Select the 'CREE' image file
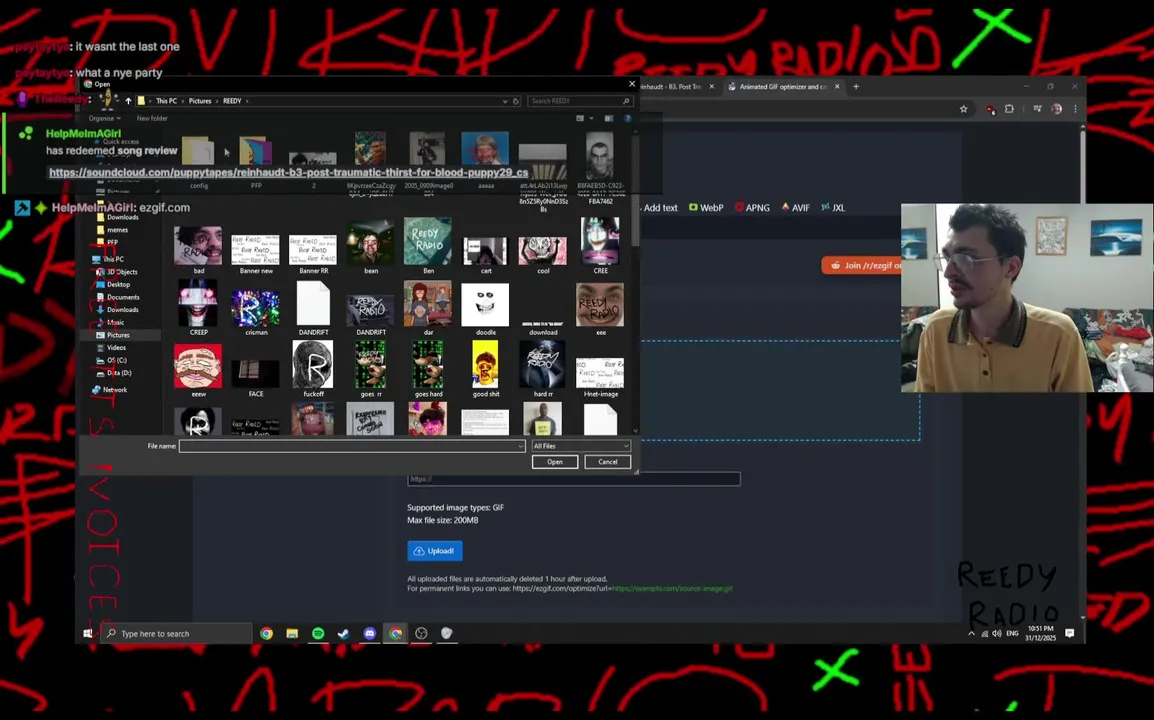This screenshot has height=720, width=1154. [x=600, y=246]
